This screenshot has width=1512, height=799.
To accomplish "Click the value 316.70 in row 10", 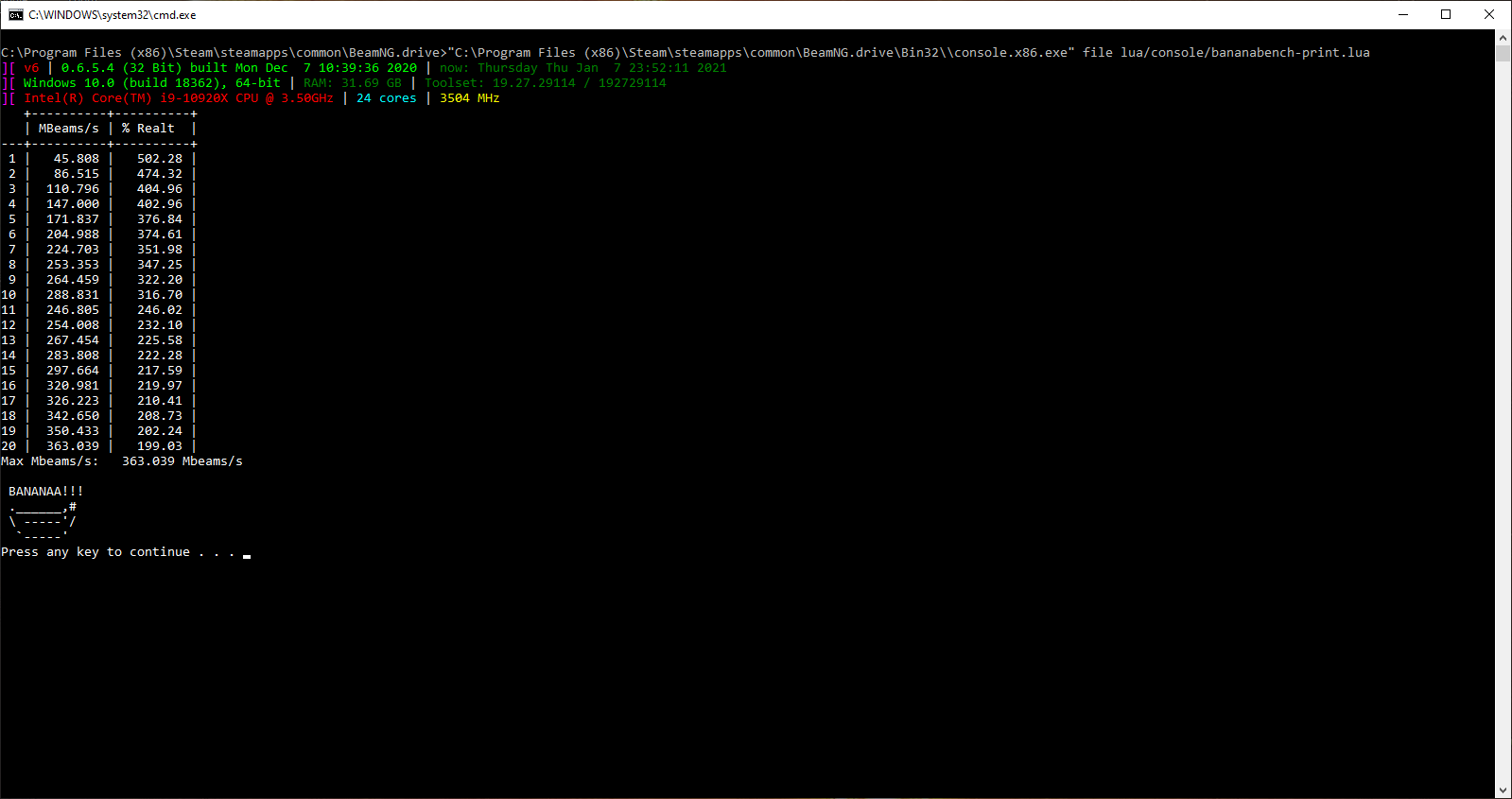I will pyautogui.click(x=160, y=295).
